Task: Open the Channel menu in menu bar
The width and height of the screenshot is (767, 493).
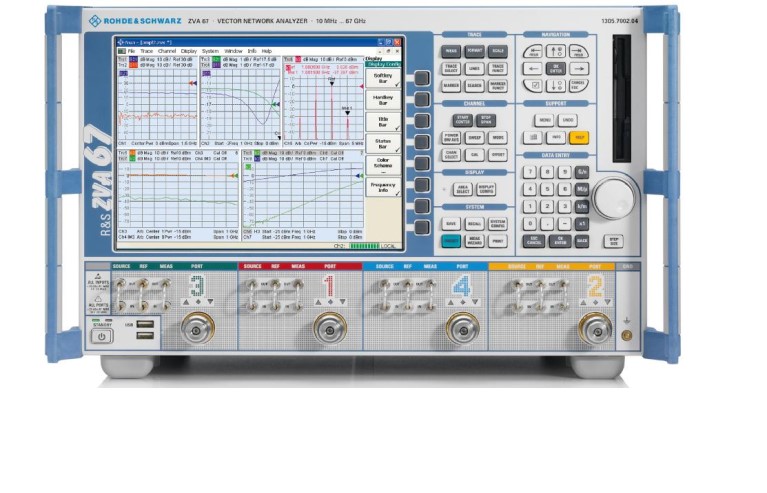Action: (x=166, y=50)
